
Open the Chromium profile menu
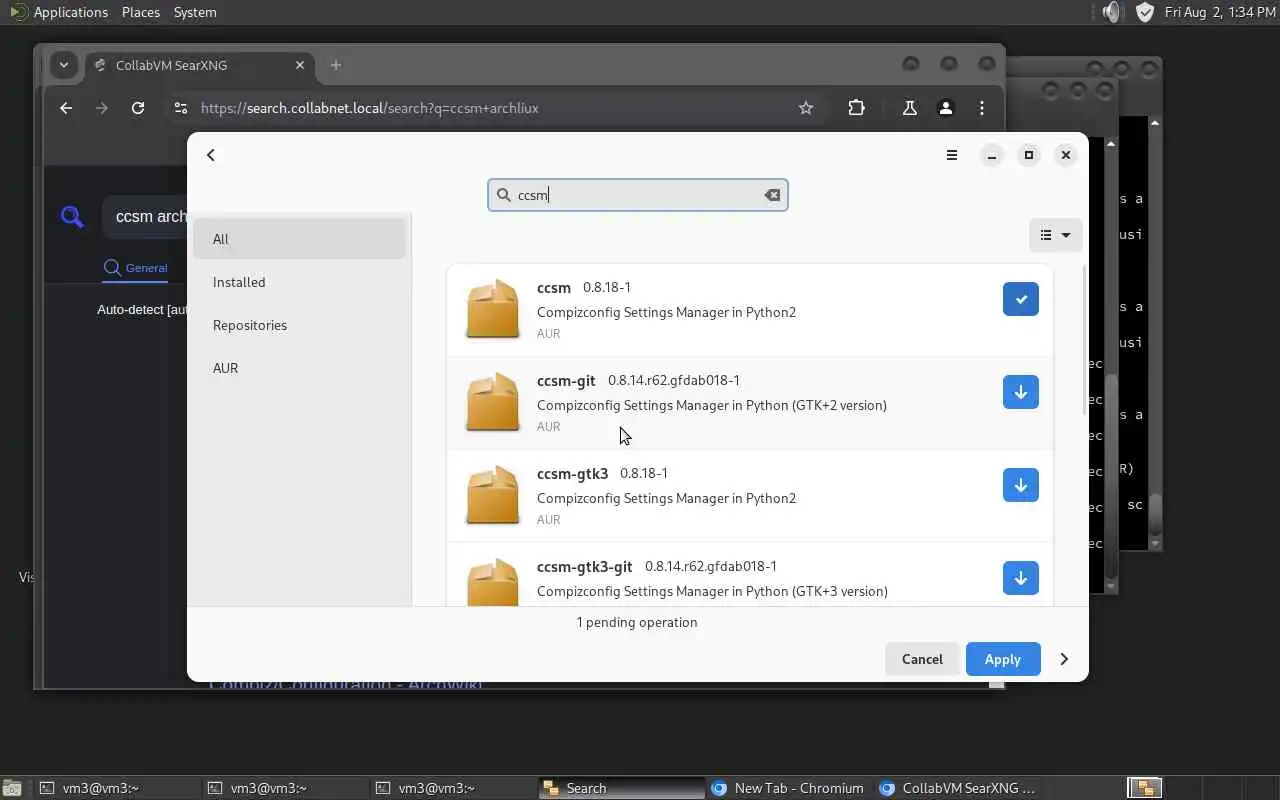point(946,108)
